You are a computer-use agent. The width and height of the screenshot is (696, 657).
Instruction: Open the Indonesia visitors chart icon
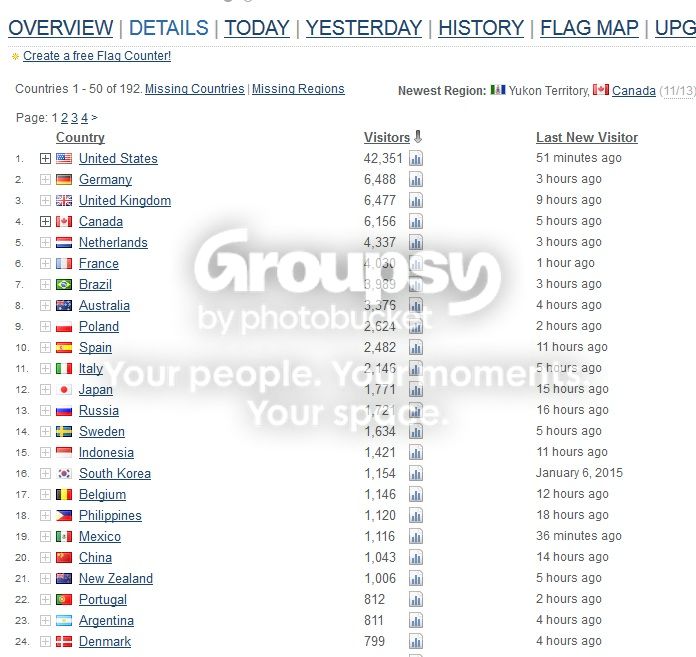[416, 452]
